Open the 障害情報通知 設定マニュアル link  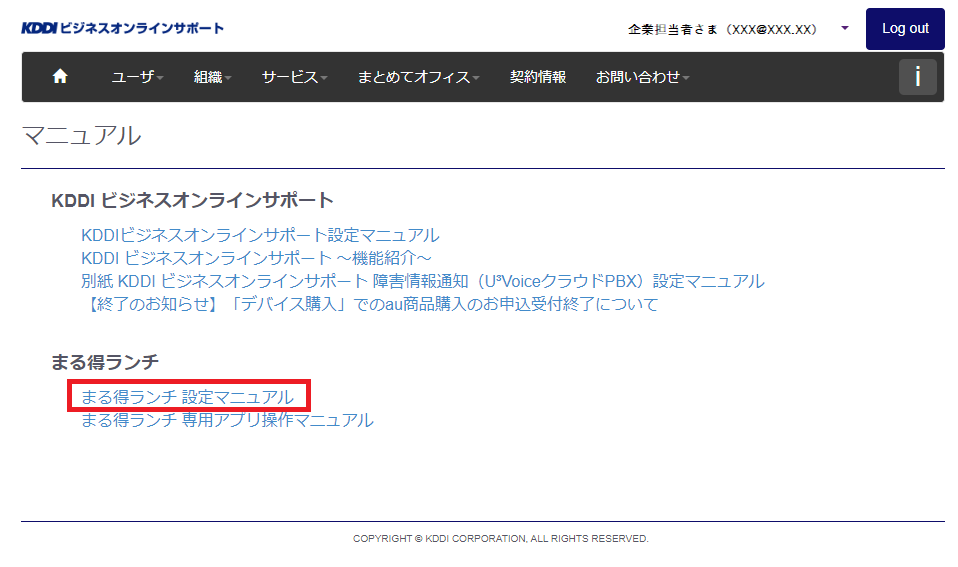click(422, 281)
